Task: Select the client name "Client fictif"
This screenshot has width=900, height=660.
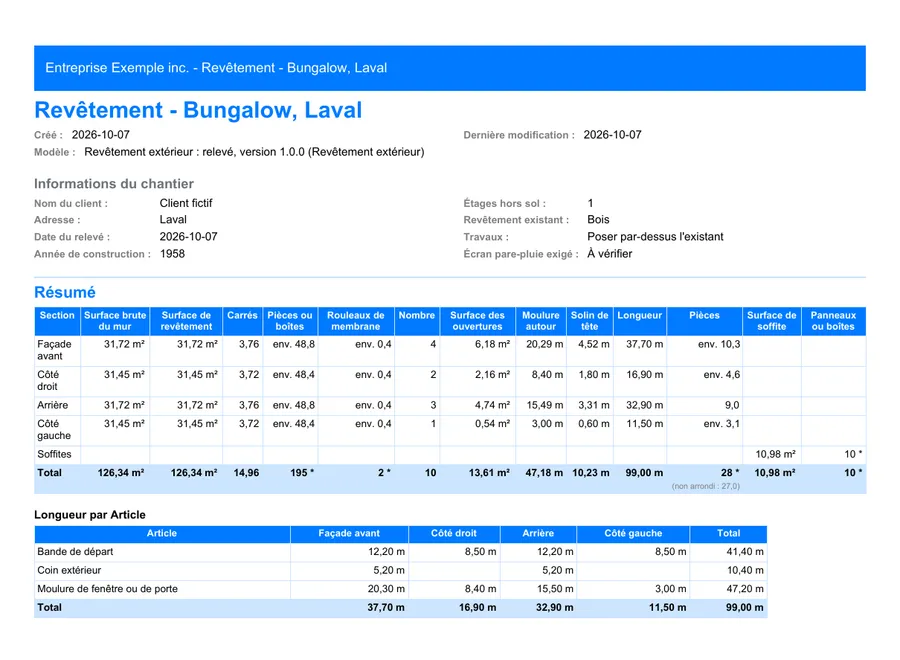Action: (186, 203)
